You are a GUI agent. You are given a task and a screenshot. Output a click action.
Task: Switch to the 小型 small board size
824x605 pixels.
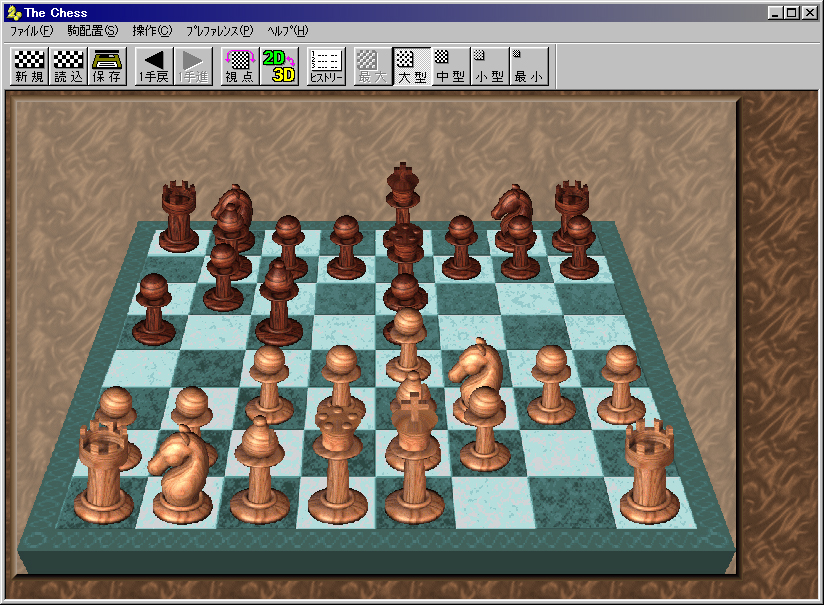tap(489, 66)
